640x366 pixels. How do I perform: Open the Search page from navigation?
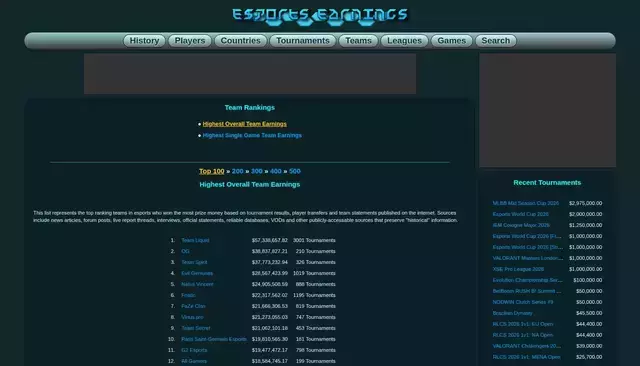496,41
